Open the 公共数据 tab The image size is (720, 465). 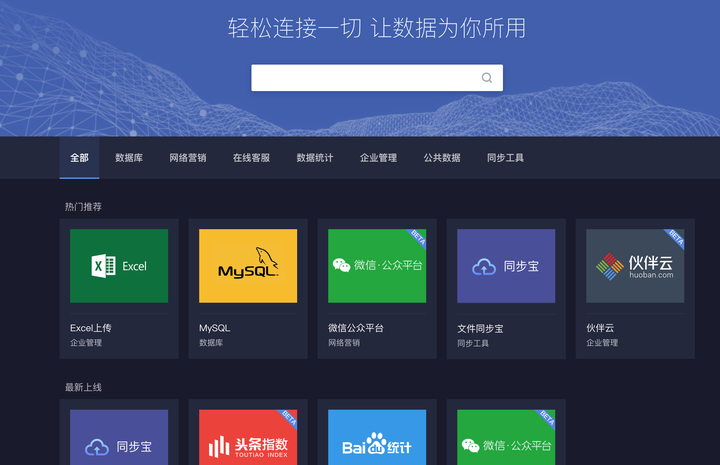click(x=442, y=158)
